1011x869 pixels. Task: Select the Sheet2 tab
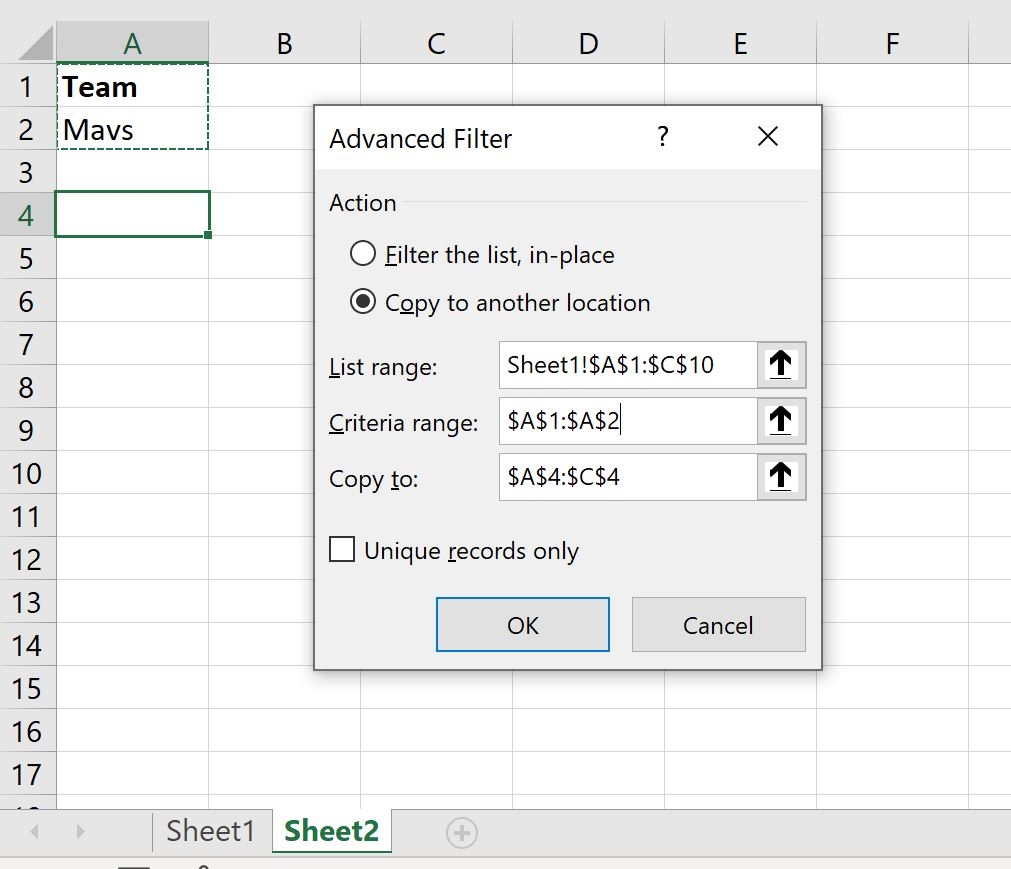pyautogui.click(x=331, y=831)
